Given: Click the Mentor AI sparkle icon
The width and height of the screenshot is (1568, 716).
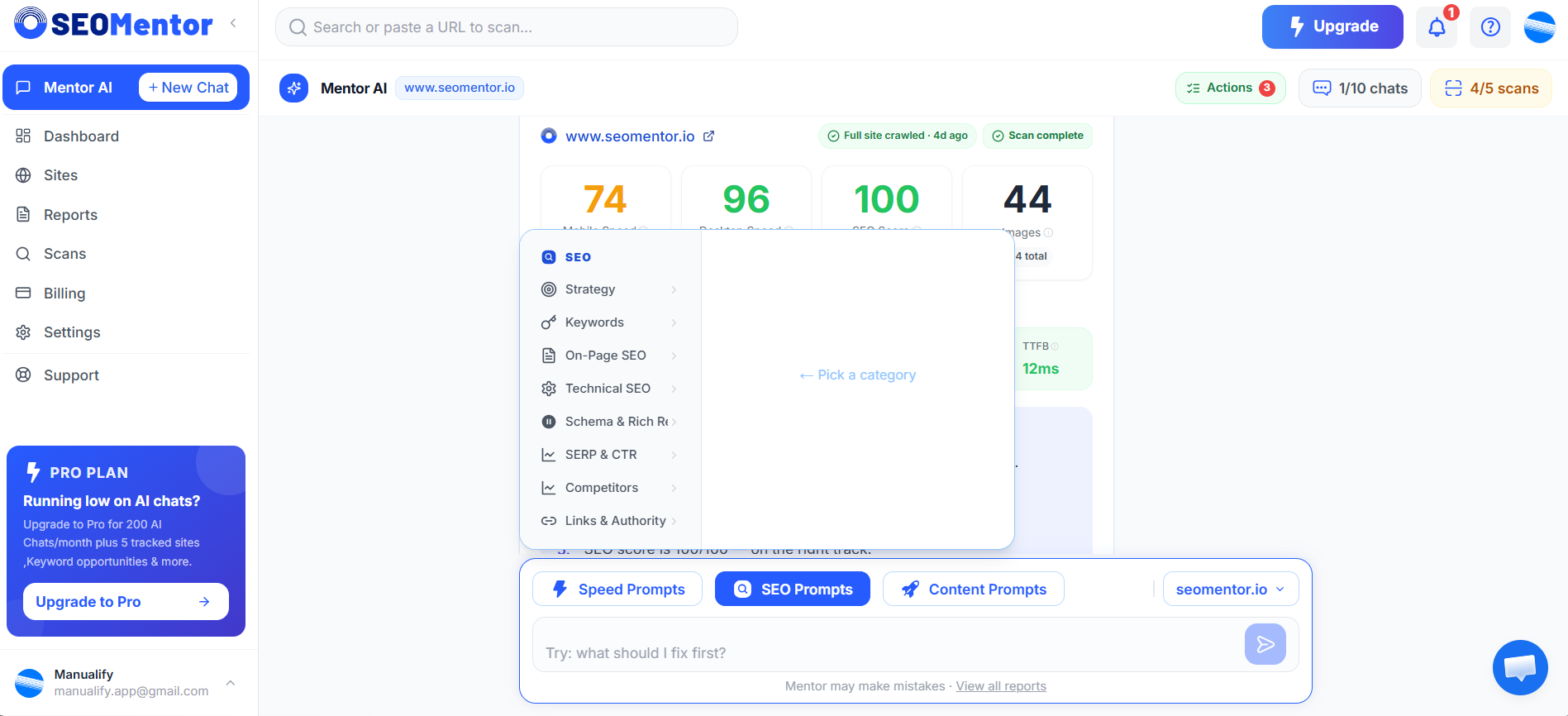Looking at the screenshot, I should tap(293, 88).
